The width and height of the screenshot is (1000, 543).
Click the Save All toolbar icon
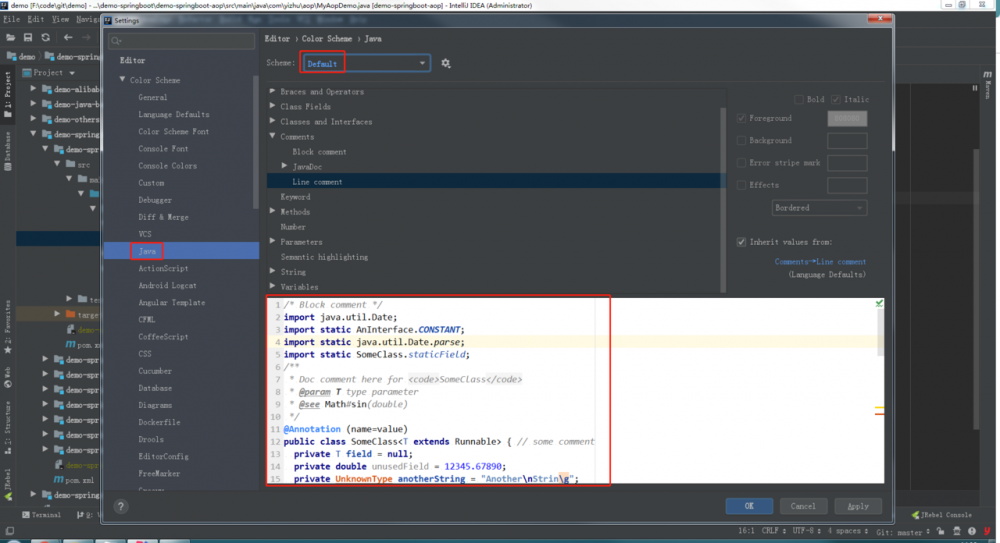click(x=28, y=37)
